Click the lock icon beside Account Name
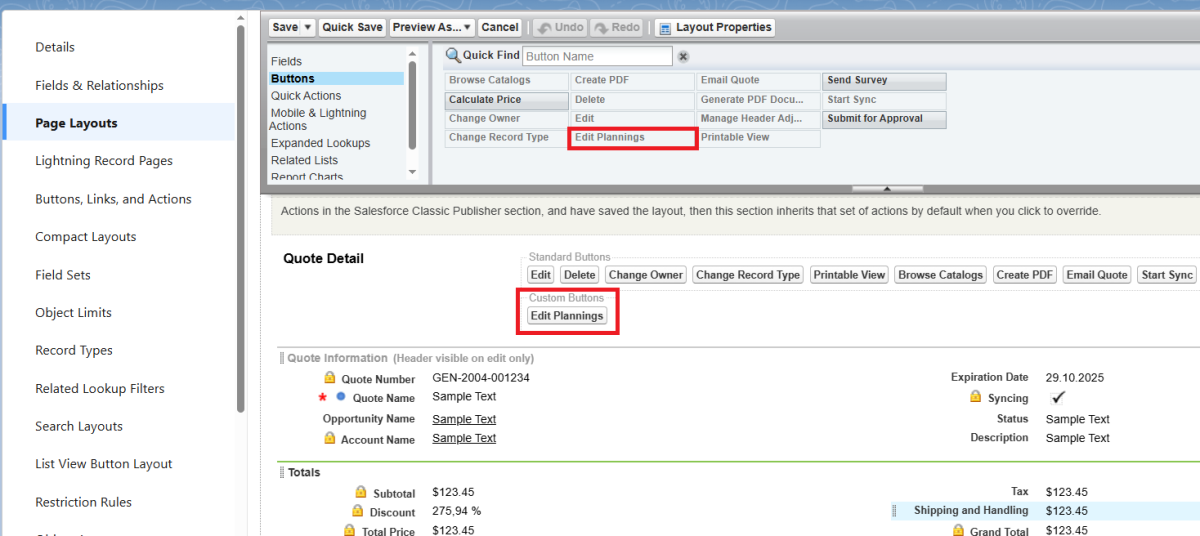Screen dimensions: 1200x536 [x=330, y=439]
